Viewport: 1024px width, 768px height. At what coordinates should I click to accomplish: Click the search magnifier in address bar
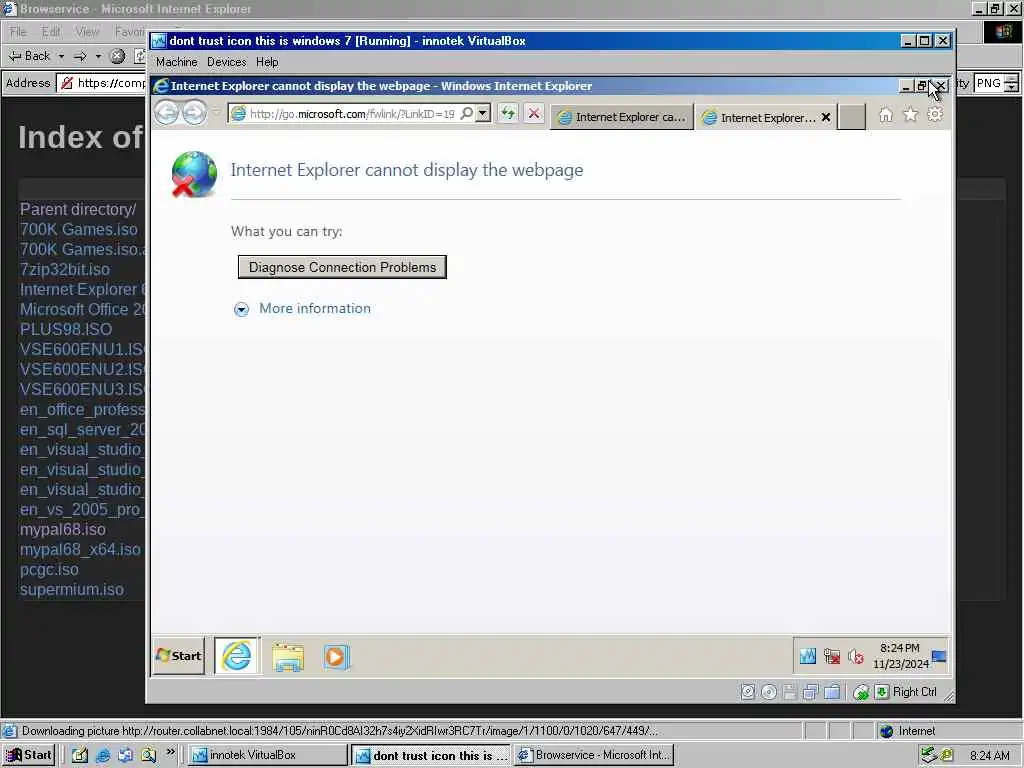coord(466,114)
